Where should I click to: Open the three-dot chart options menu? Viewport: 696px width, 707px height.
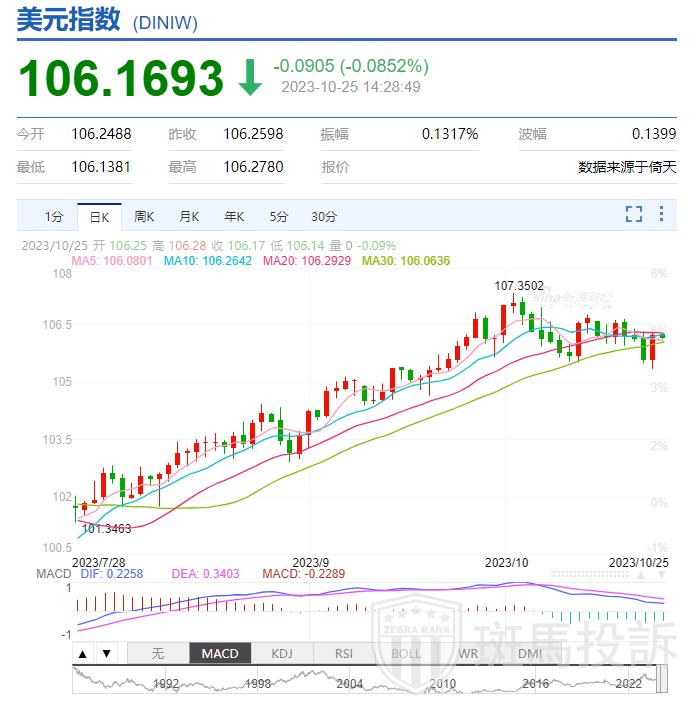click(x=661, y=214)
